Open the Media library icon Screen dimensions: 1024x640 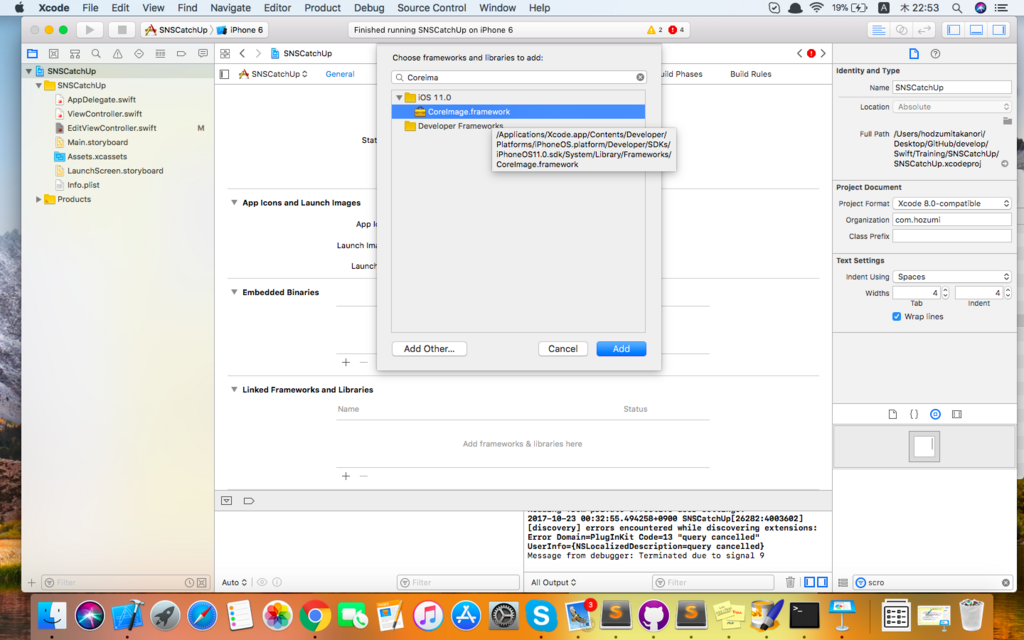point(957,414)
